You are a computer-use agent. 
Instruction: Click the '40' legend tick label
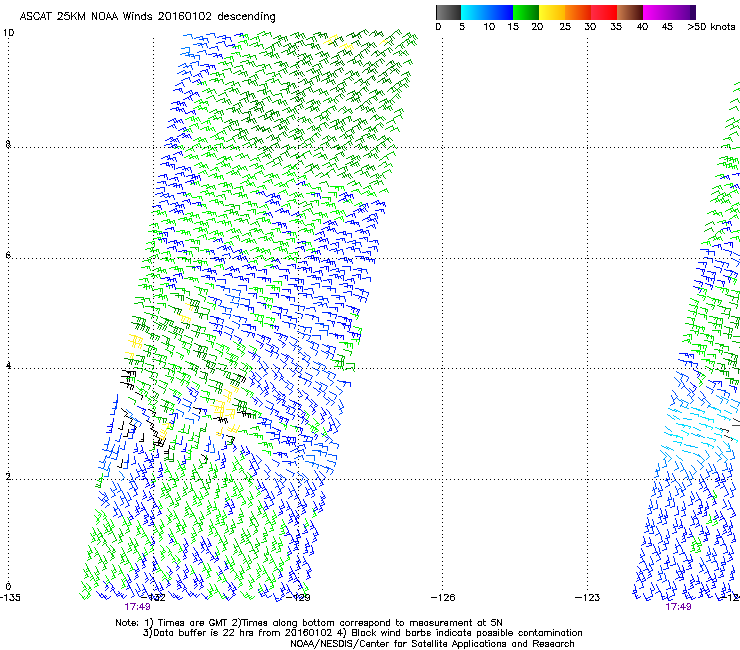(642, 27)
